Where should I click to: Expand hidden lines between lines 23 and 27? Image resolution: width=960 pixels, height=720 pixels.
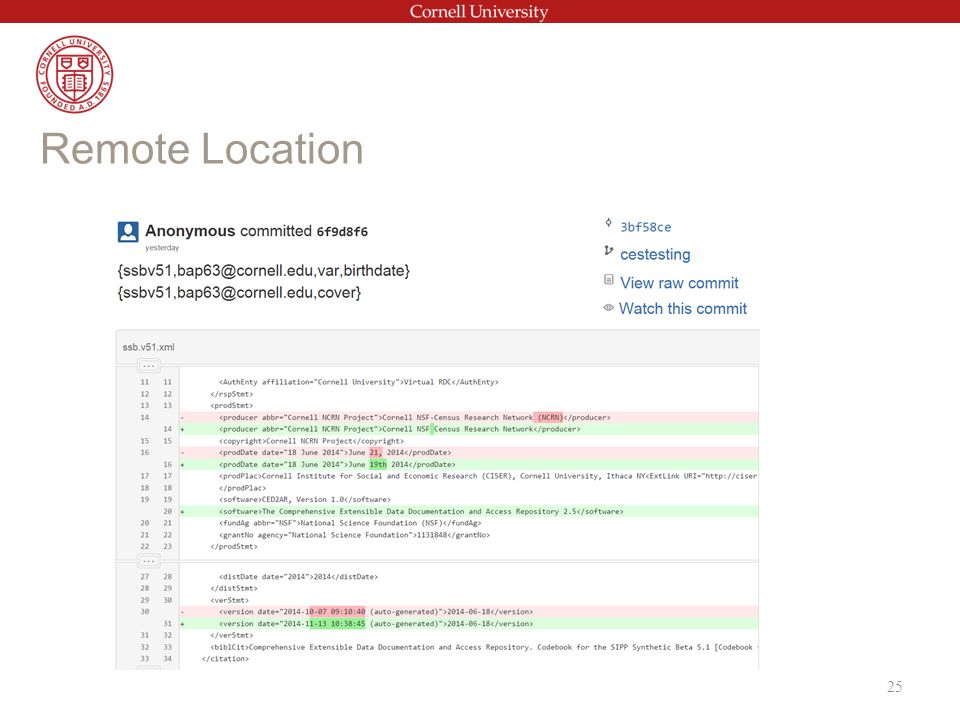coord(149,561)
